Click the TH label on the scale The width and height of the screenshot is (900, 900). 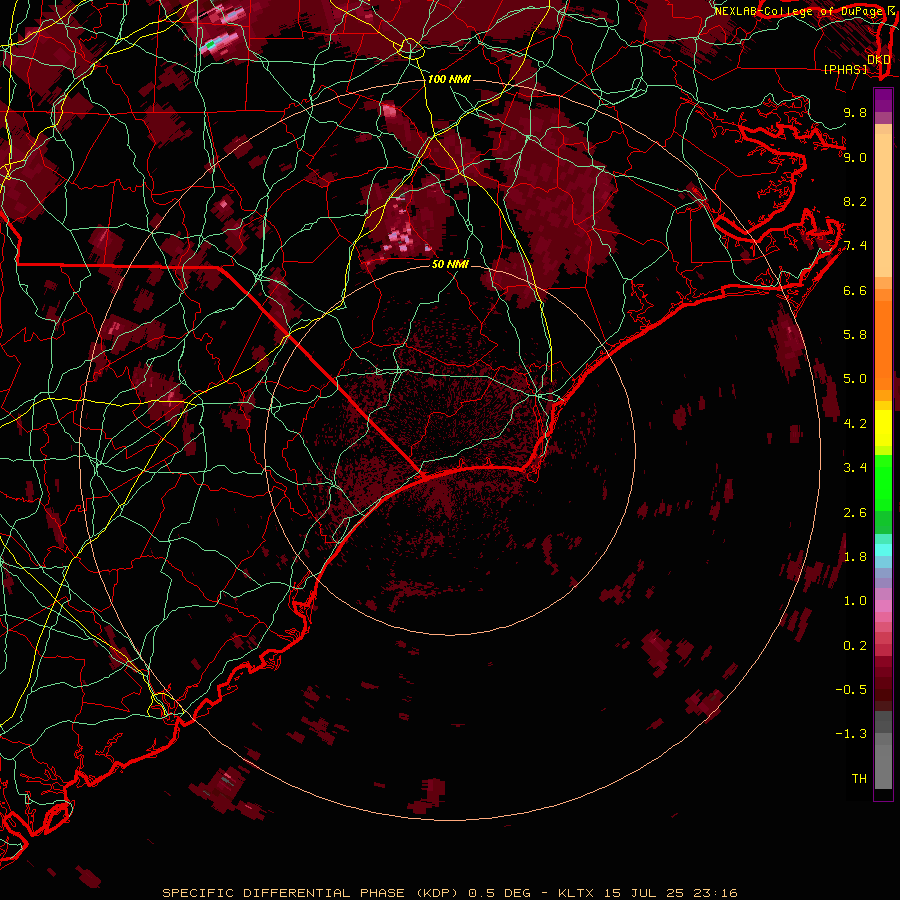tap(859, 778)
